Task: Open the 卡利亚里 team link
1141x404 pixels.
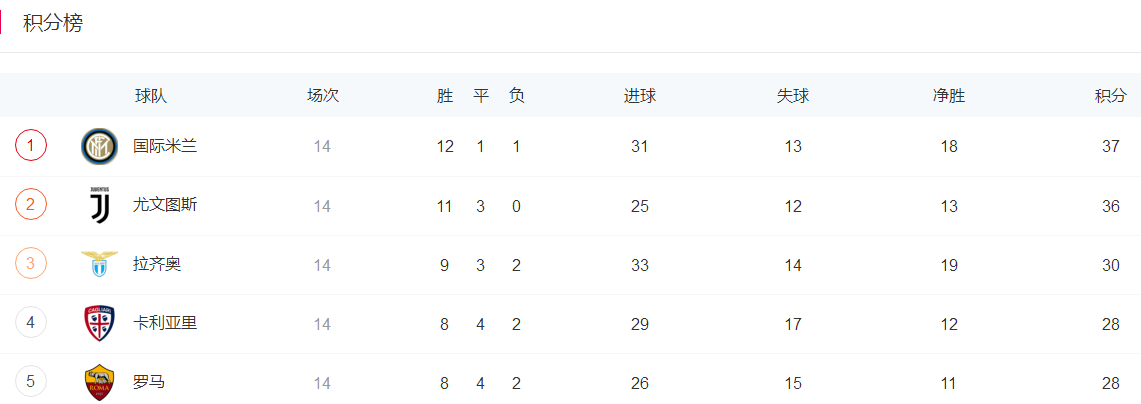Action: click(x=165, y=323)
